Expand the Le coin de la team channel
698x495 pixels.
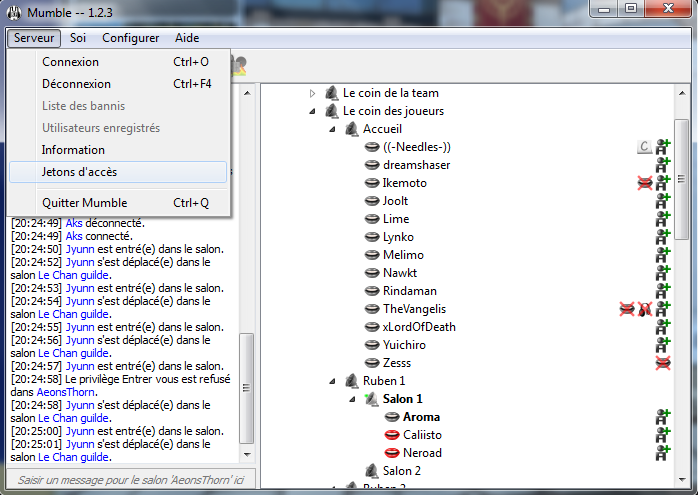coord(312,93)
